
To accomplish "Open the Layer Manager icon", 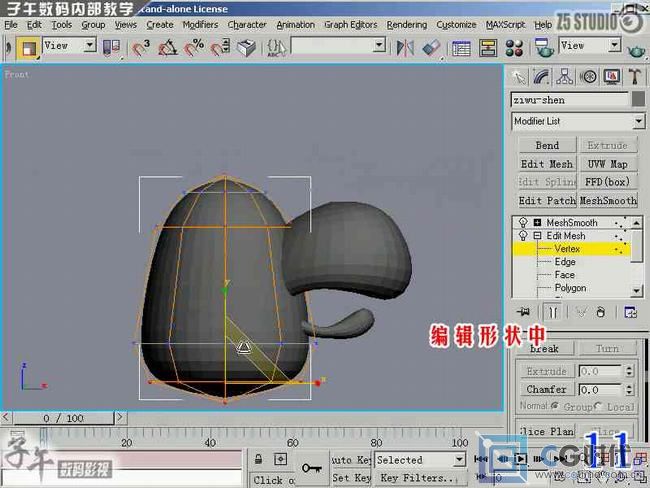I will [461, 48].
